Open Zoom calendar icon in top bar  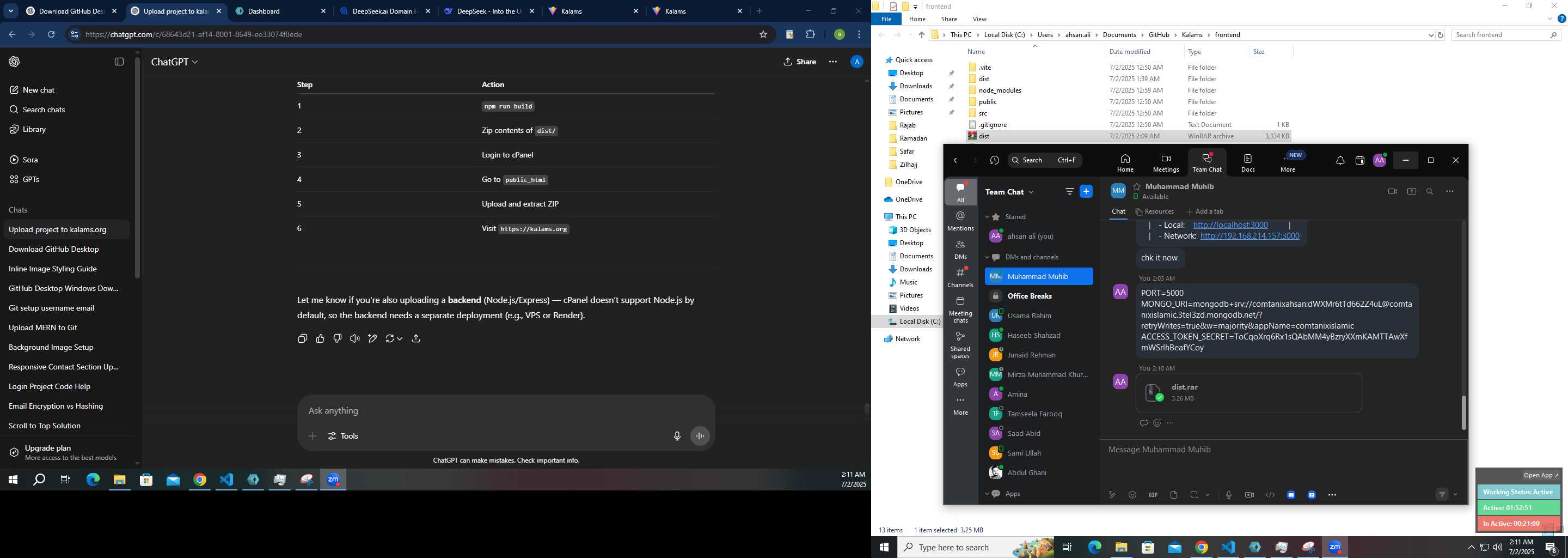click(1360, 161)
